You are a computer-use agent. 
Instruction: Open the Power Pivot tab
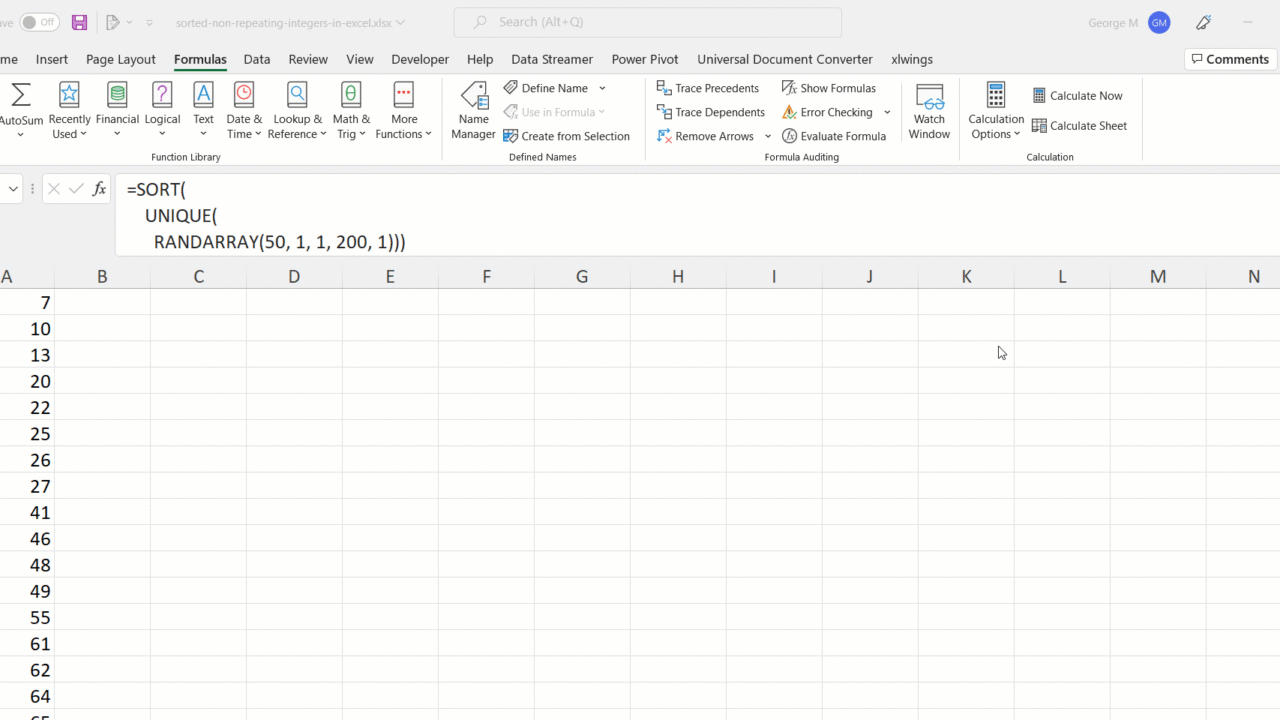(x=644, y=59)
